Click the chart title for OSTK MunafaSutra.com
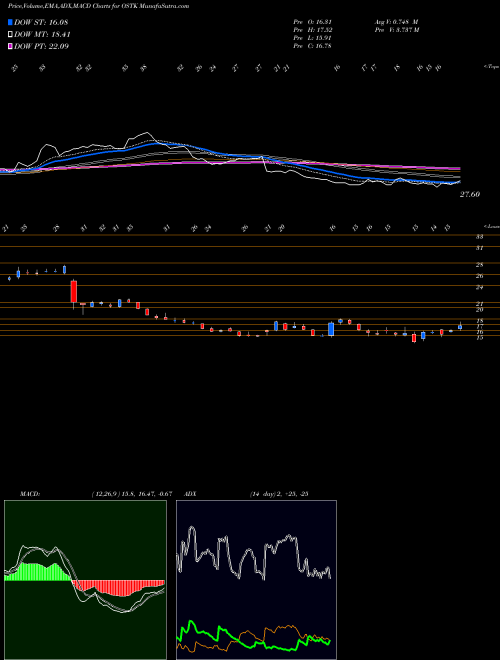 click(98, 6)
